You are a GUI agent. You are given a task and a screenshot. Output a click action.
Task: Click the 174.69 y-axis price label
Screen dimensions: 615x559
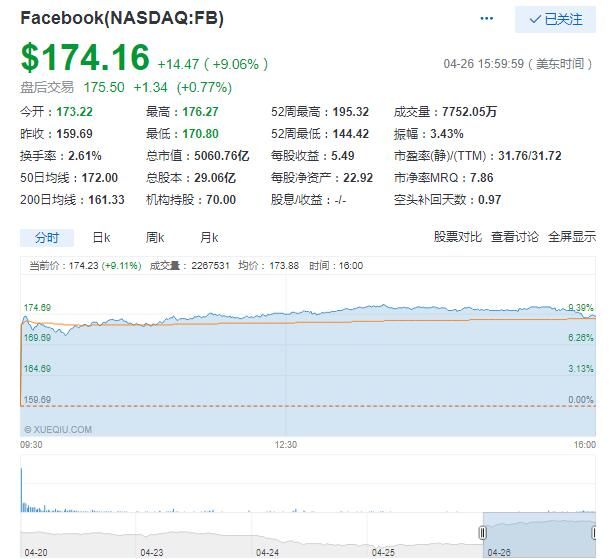[37, 308]
